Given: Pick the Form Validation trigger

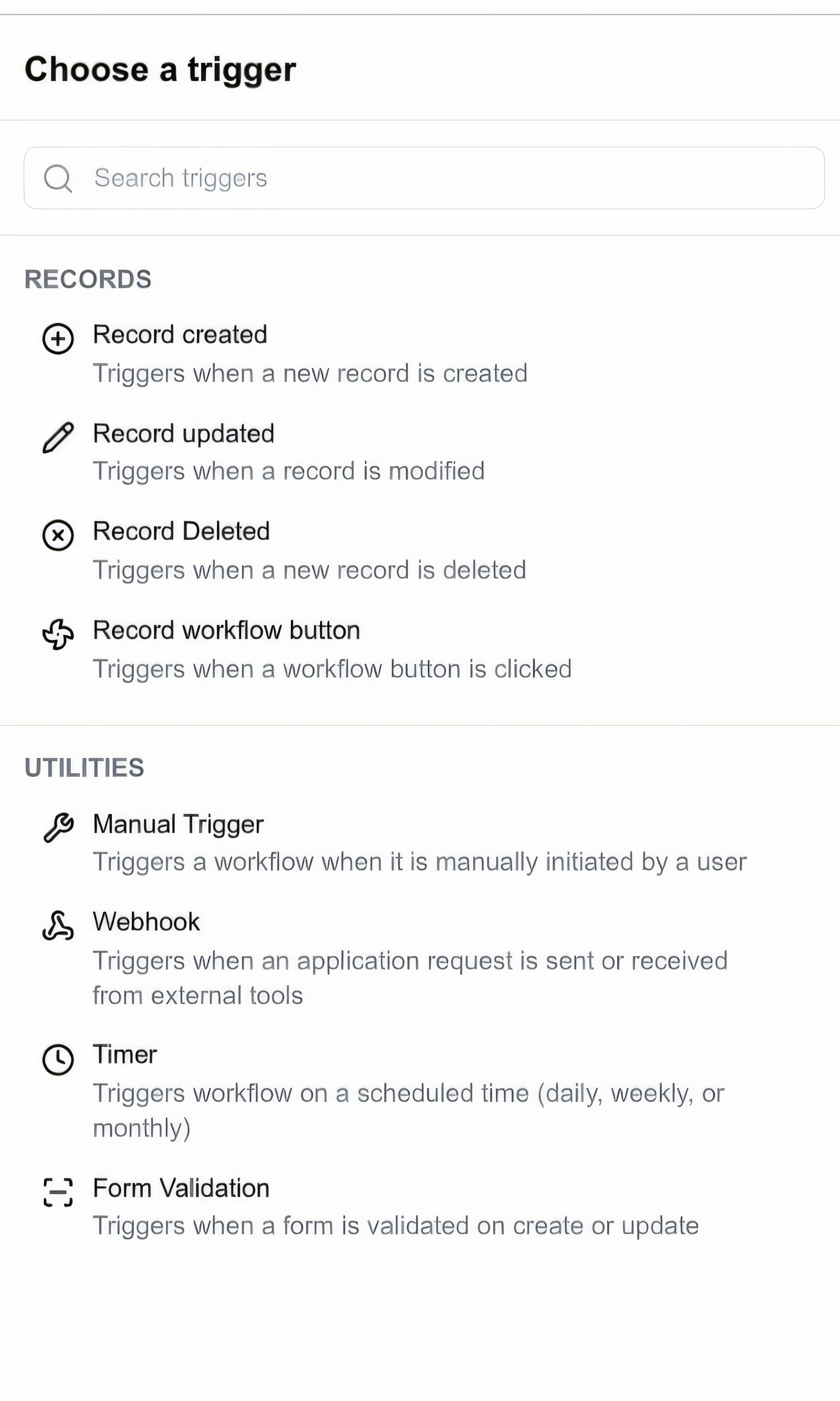Looking at the screenshot, I should coord(181,1188).
